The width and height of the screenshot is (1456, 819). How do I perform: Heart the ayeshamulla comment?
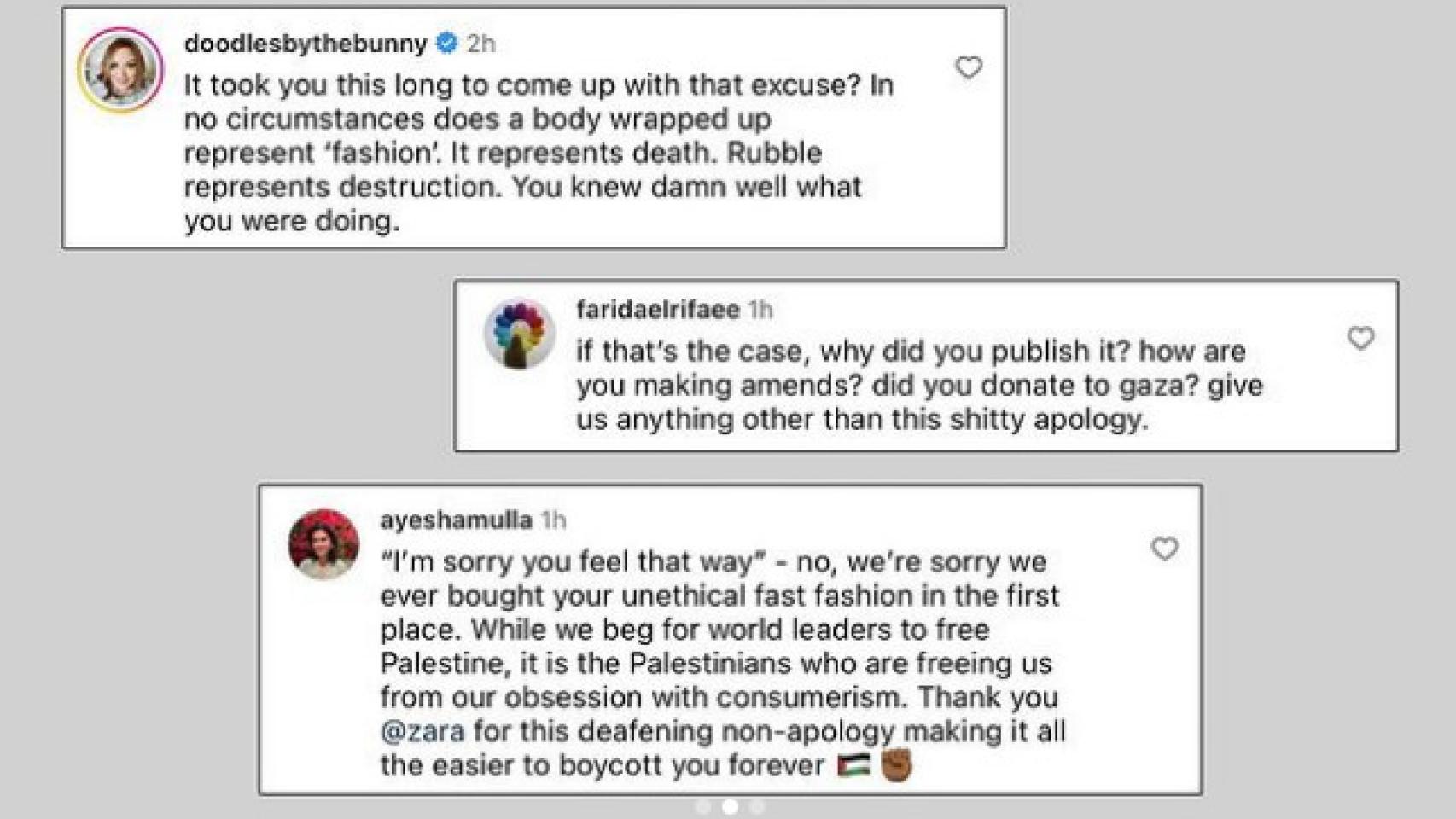[x=1164, y=549]
